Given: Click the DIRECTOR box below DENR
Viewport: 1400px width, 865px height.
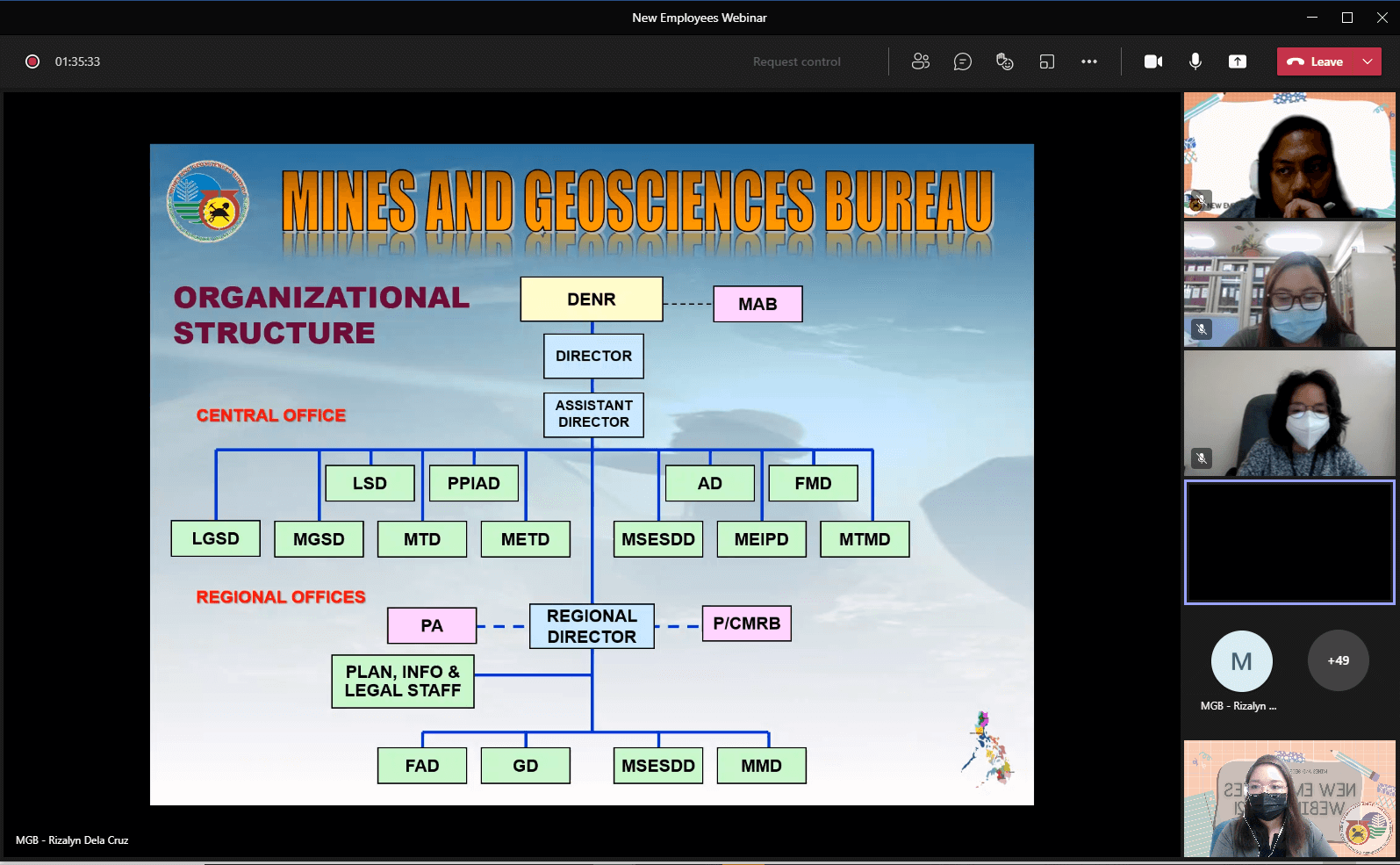Looking at the screenshot, I should coord(593,356).
